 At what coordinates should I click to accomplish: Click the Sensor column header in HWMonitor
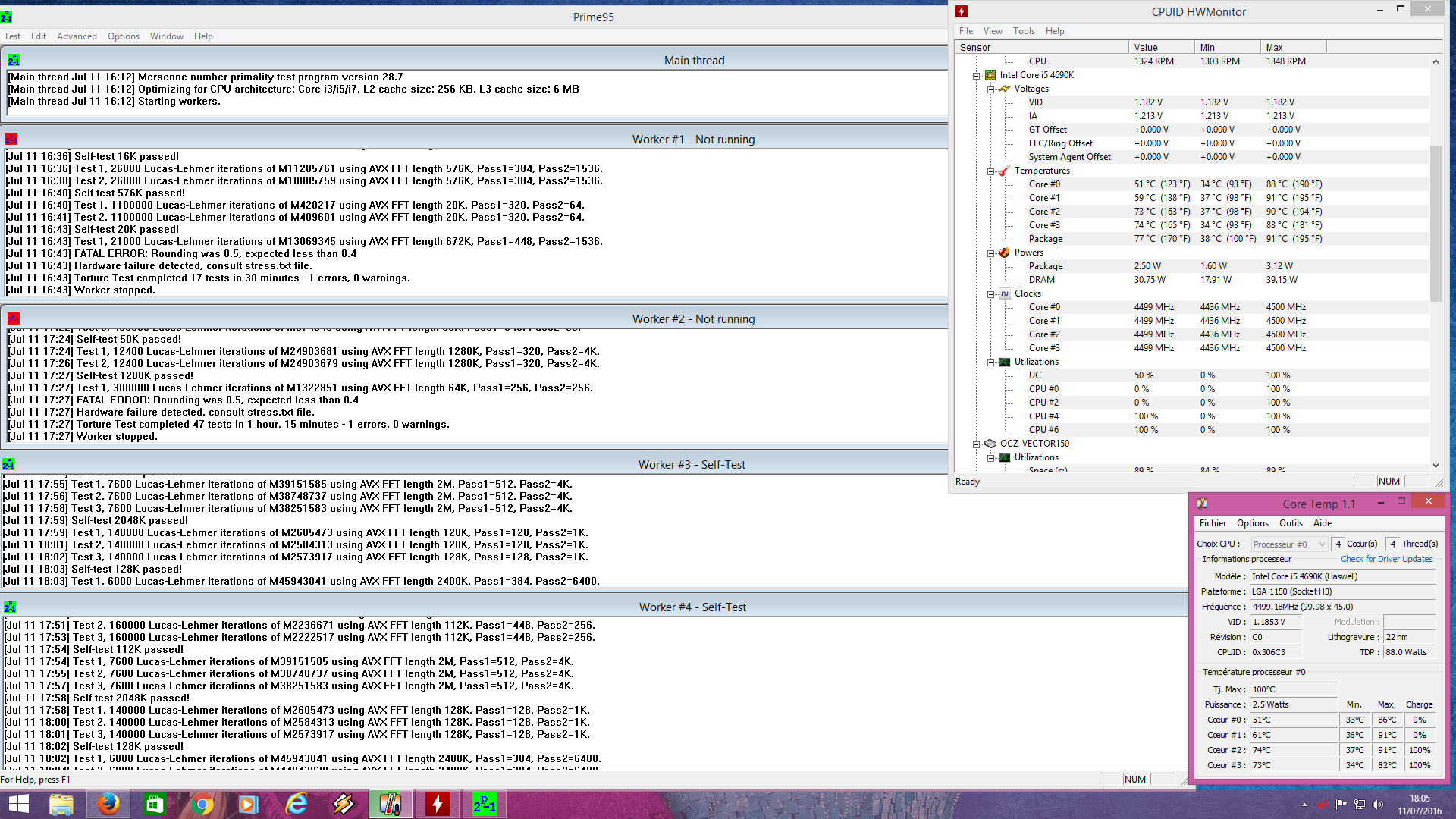point(1042,47)
